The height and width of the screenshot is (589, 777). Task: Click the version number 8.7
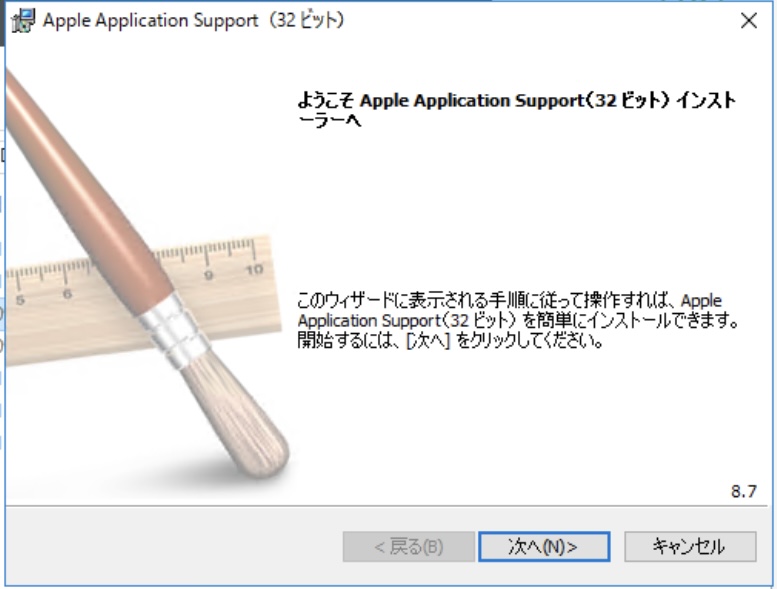coord(744,491)
